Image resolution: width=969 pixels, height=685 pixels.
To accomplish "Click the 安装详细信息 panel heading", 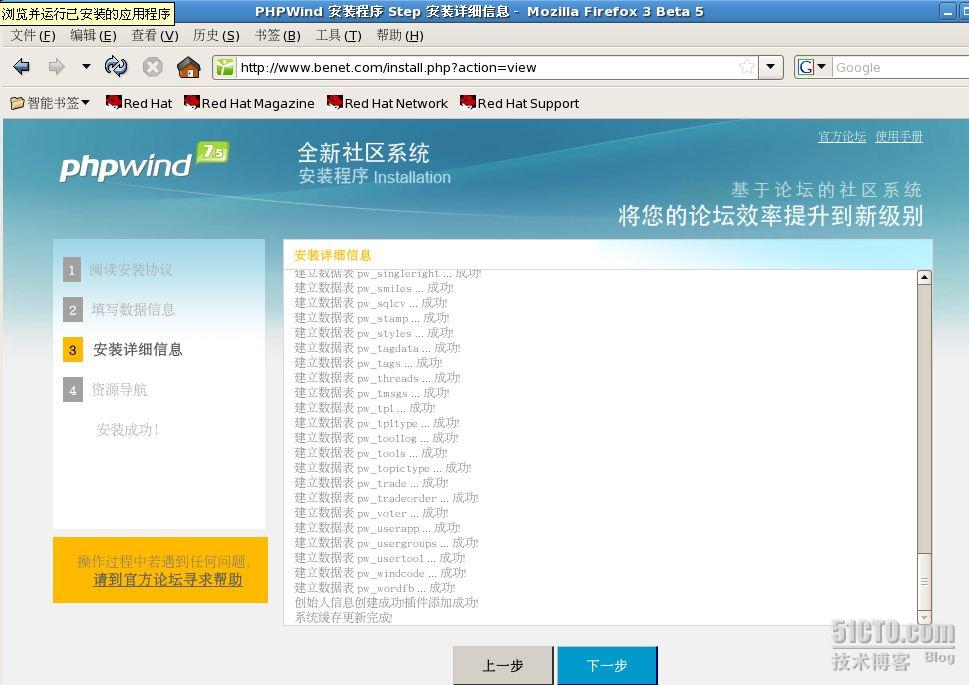I will pos(332,255).
